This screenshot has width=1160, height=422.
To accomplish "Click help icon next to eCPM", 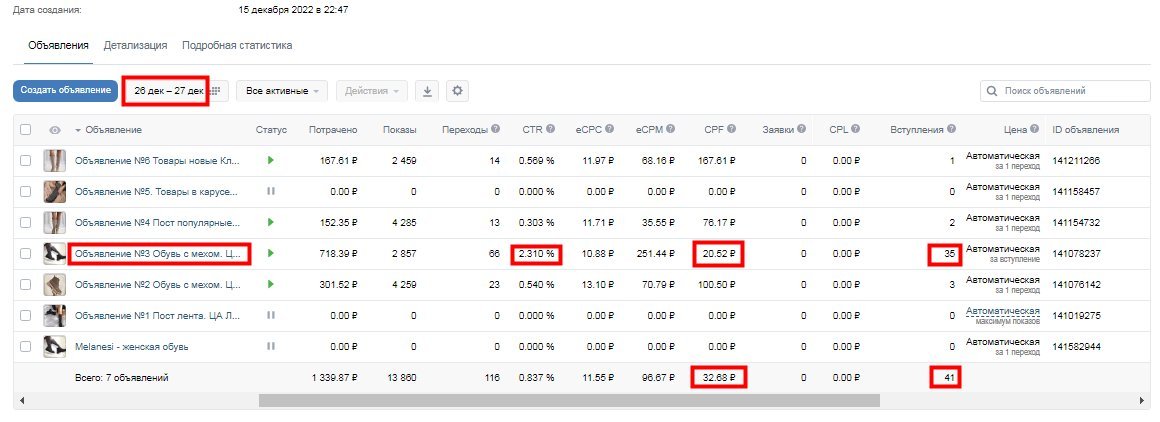I will pyautogui.click(x=670, y=129).
